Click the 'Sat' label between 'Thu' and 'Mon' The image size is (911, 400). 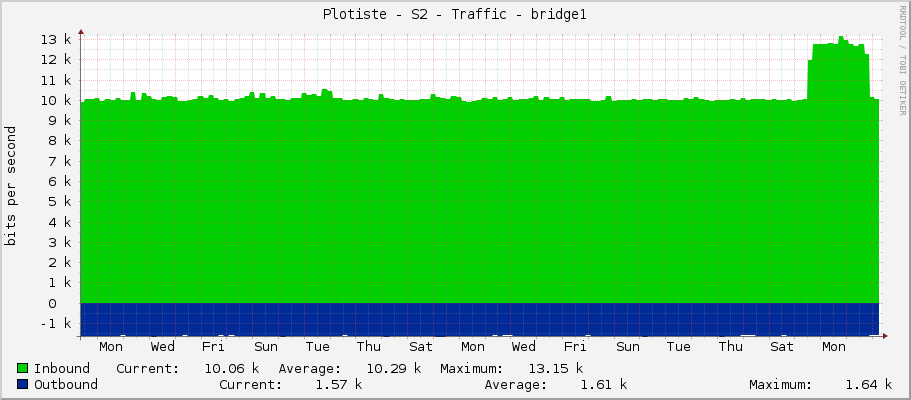point(421,347)
